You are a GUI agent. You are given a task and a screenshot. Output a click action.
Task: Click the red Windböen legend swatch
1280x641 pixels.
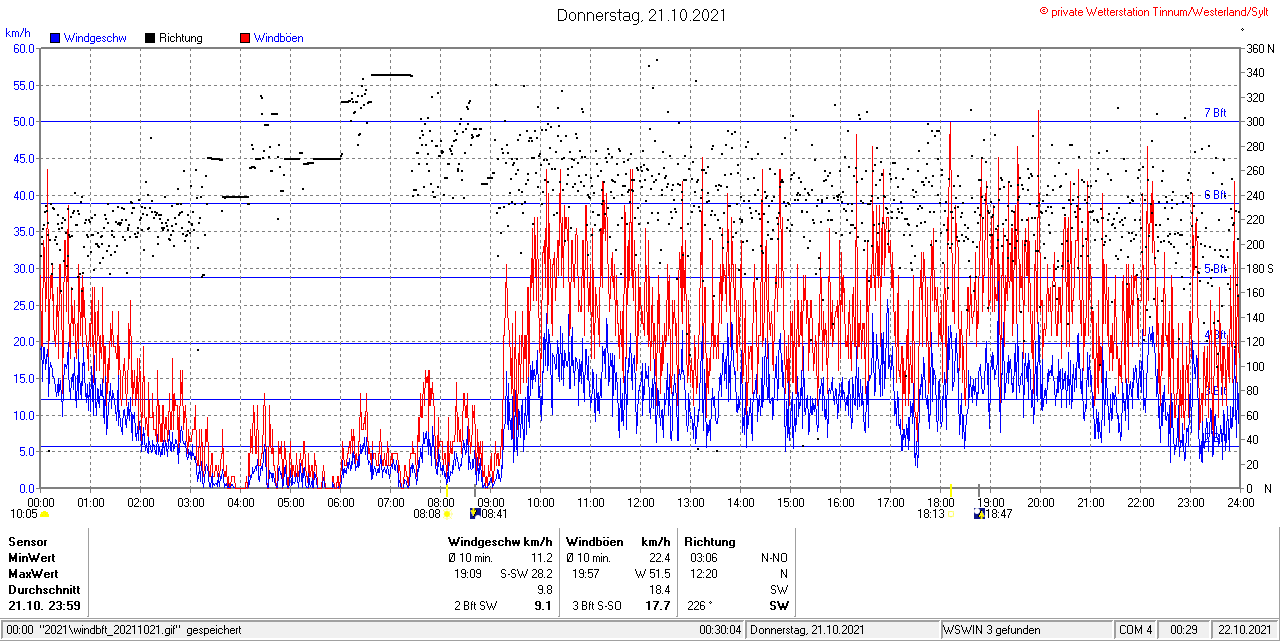point(245,38)
